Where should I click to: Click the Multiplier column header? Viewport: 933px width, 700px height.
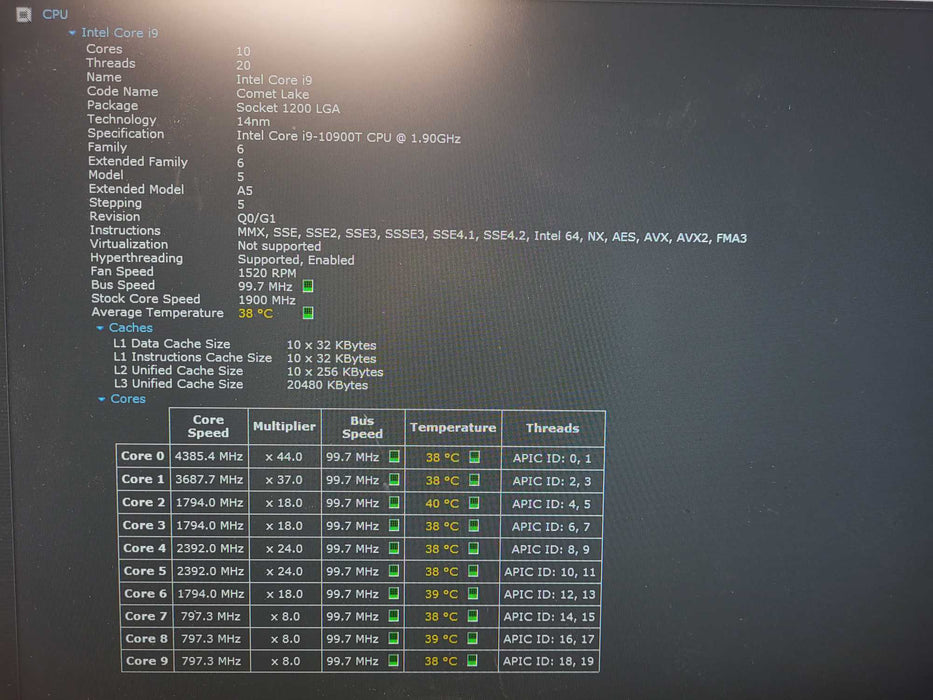pos(284,427)
